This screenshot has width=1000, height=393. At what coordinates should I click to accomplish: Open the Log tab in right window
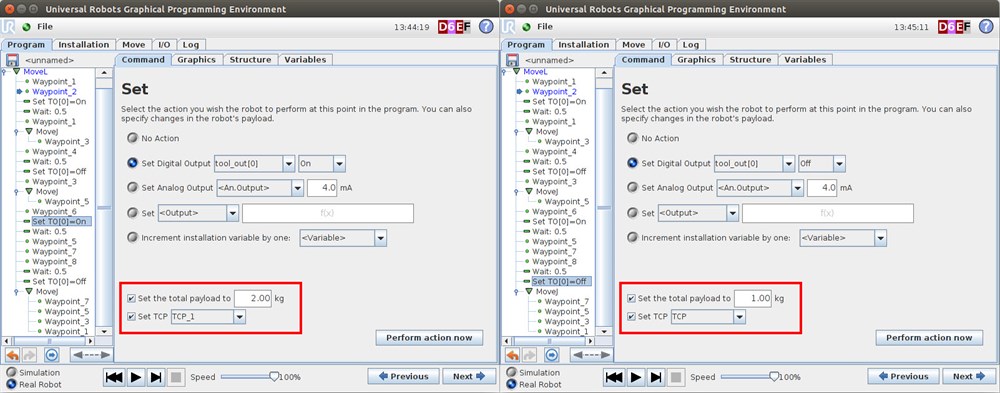coord(690,45)
